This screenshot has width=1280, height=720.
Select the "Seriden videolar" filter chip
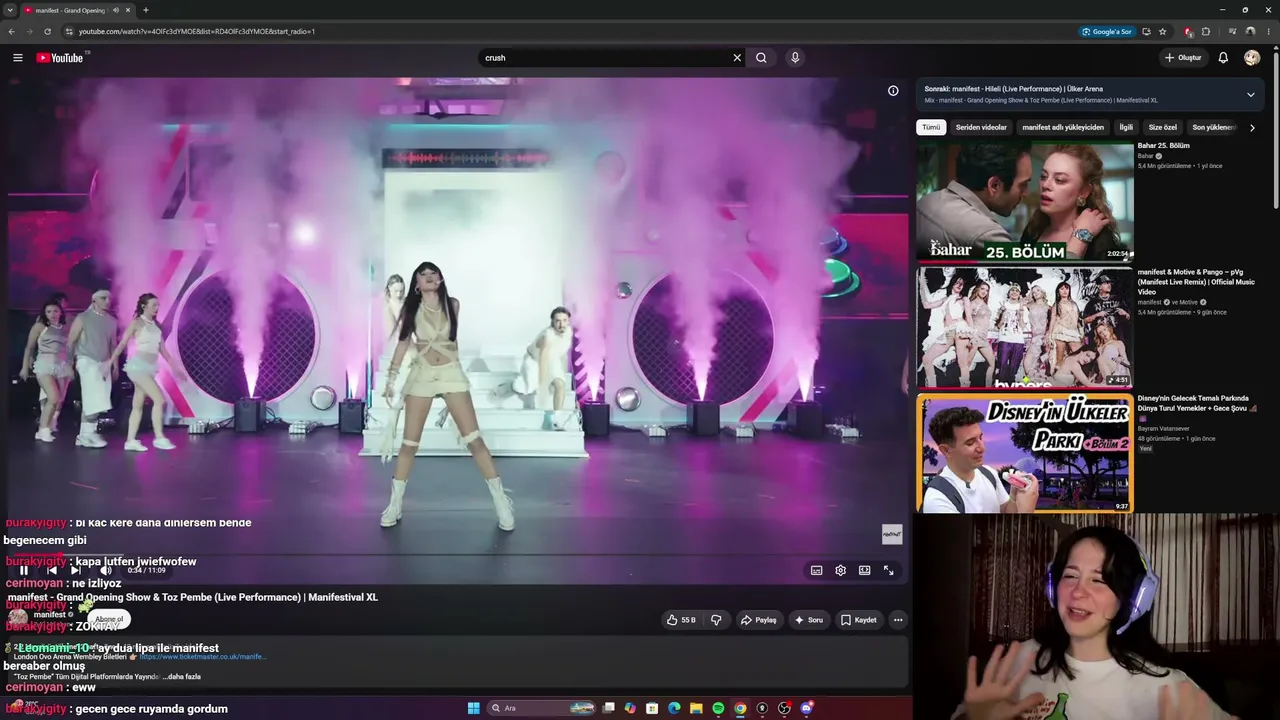[x=981, y=128]
